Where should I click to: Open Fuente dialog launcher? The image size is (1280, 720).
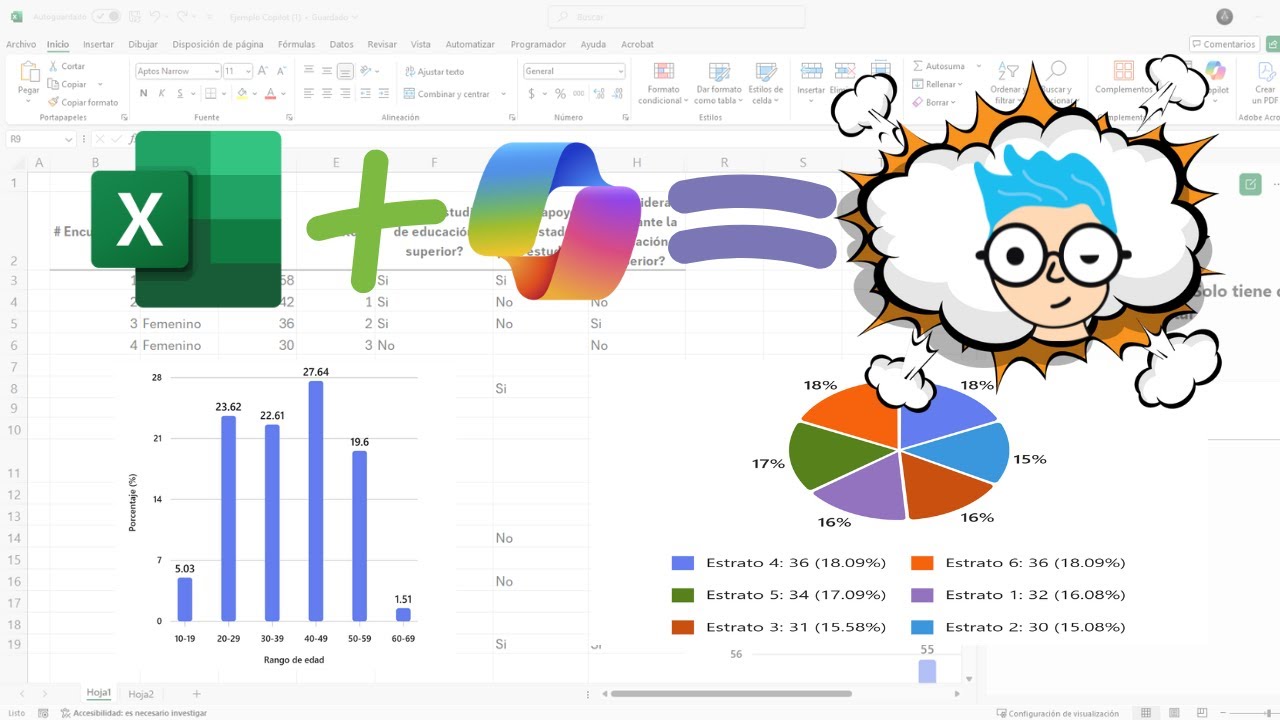(289, 117)
